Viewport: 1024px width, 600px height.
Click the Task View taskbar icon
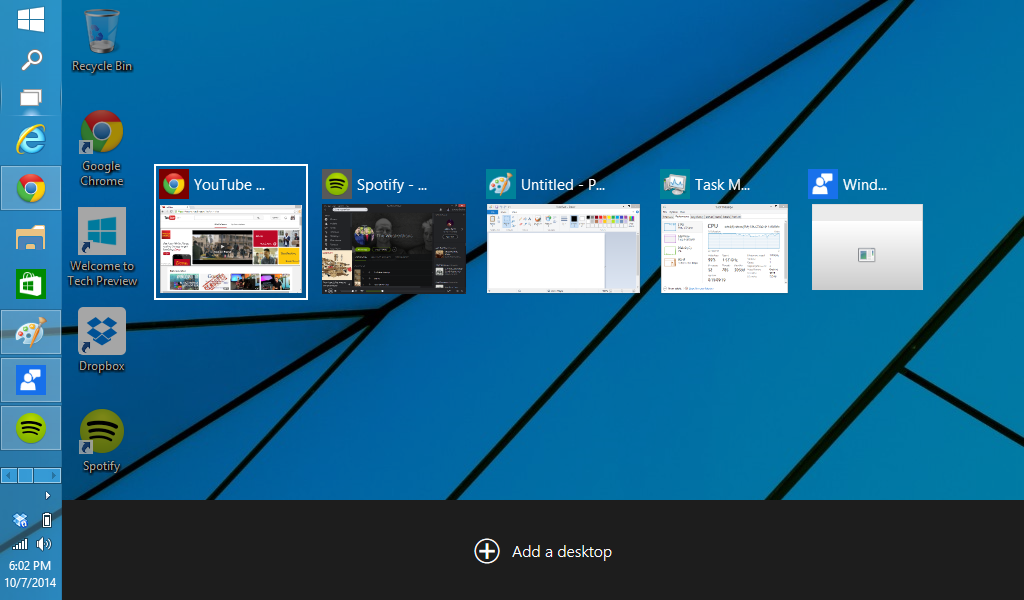point(31,98)
